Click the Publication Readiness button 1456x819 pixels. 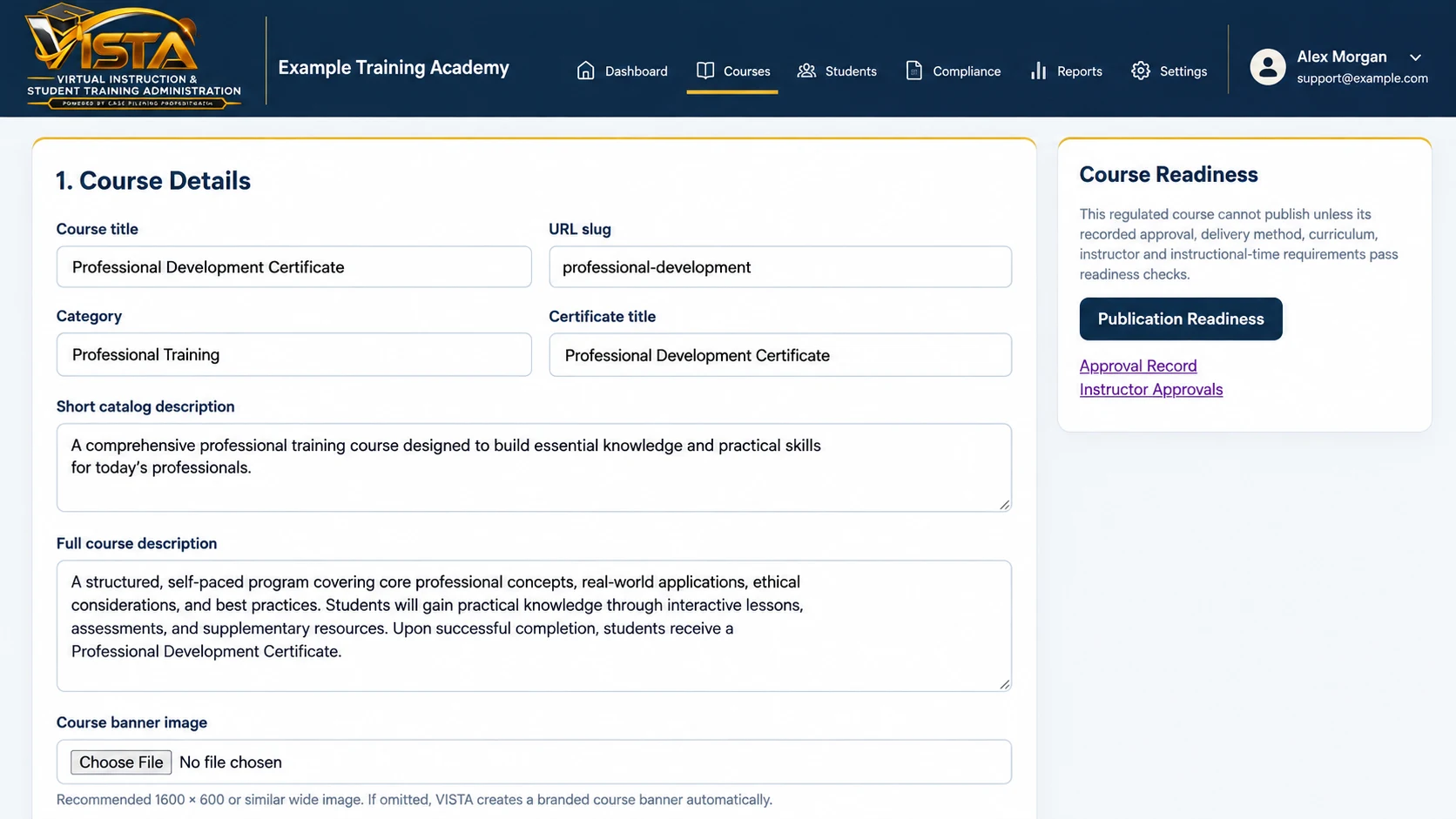[x=1181, y=319]
